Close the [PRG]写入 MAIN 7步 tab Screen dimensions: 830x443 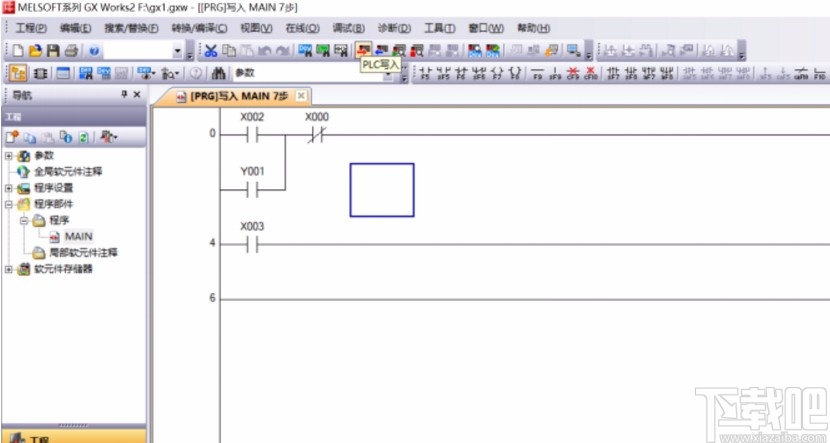pos(301,96)
